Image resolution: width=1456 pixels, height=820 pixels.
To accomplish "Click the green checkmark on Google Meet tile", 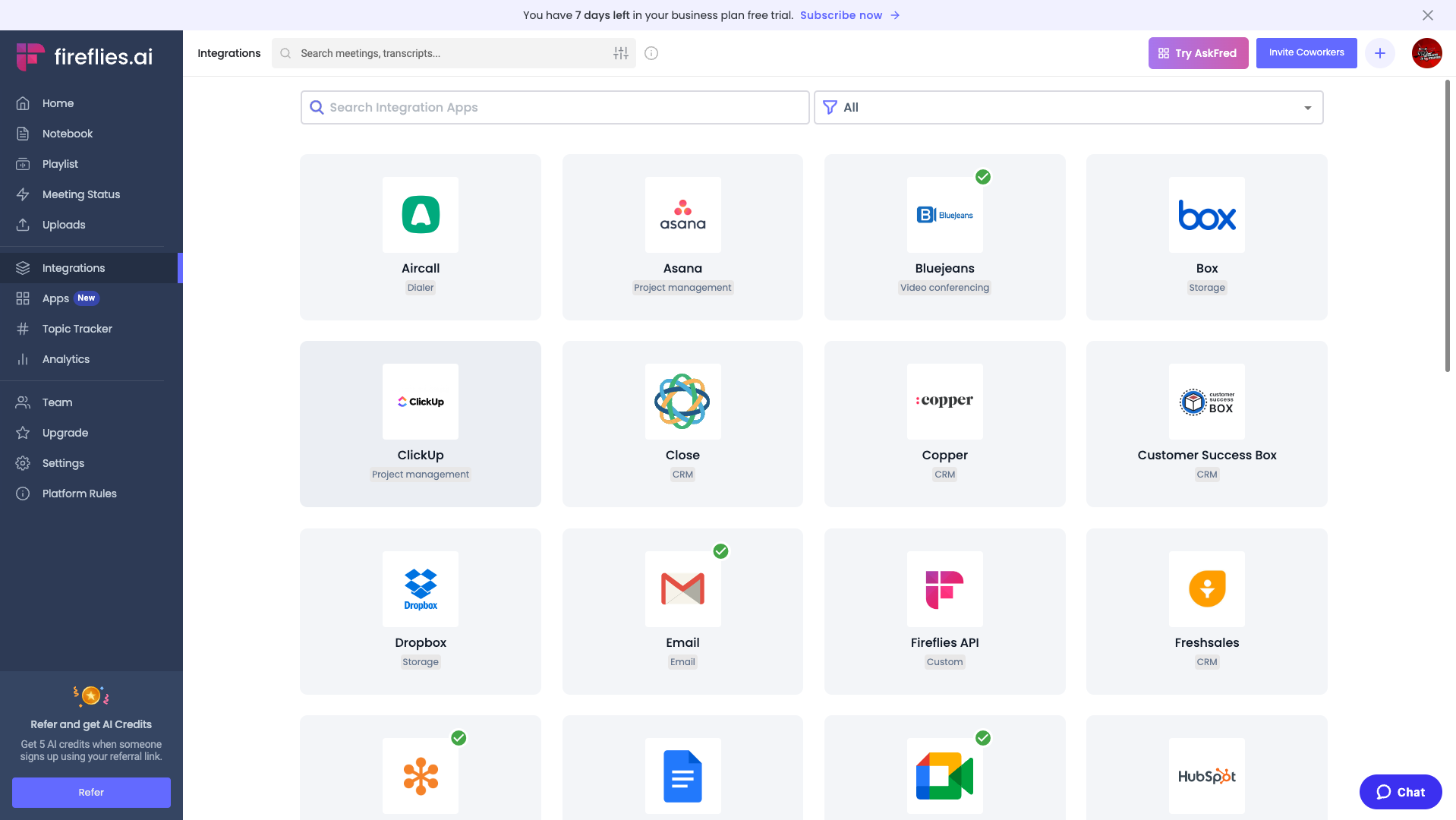I will [983, 737].
